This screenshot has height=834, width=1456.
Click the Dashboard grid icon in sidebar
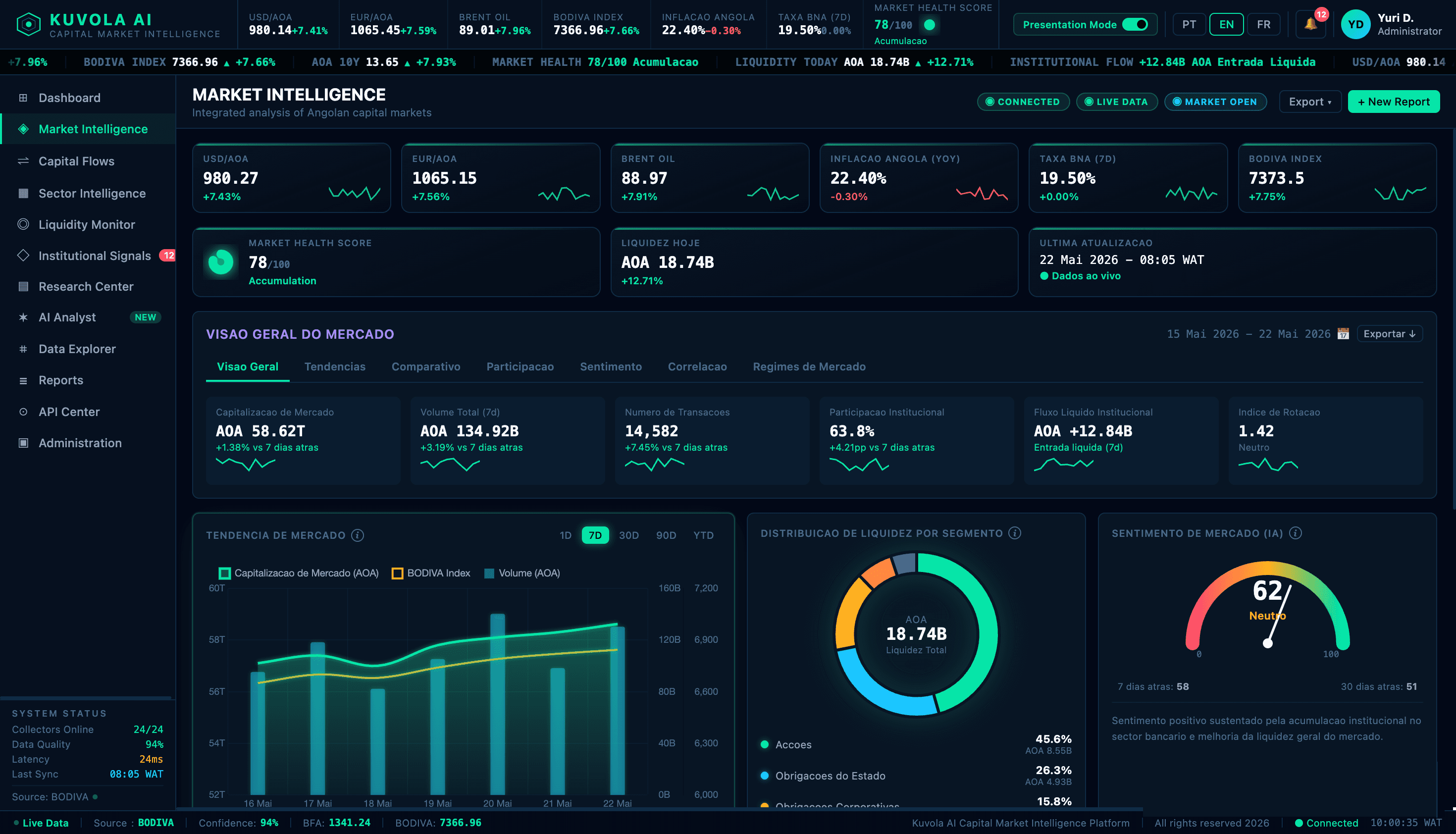(23, 98)
